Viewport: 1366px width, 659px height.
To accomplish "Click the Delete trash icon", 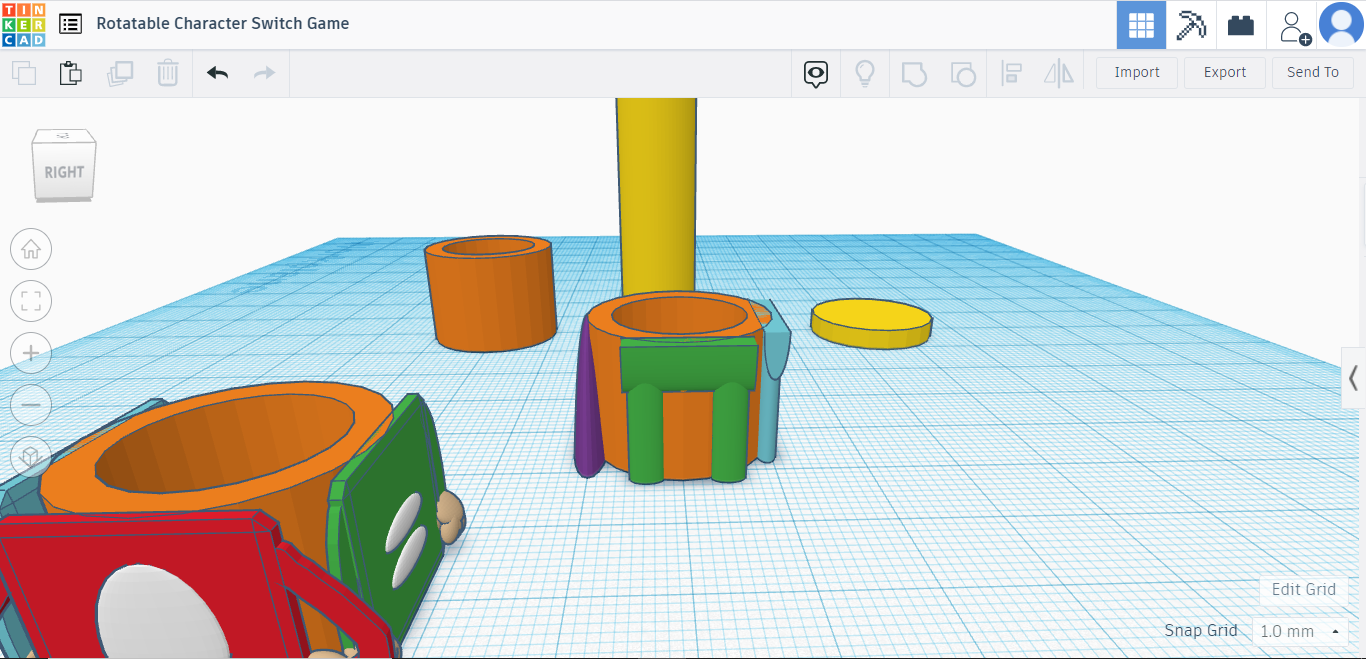I will point(168,73).
